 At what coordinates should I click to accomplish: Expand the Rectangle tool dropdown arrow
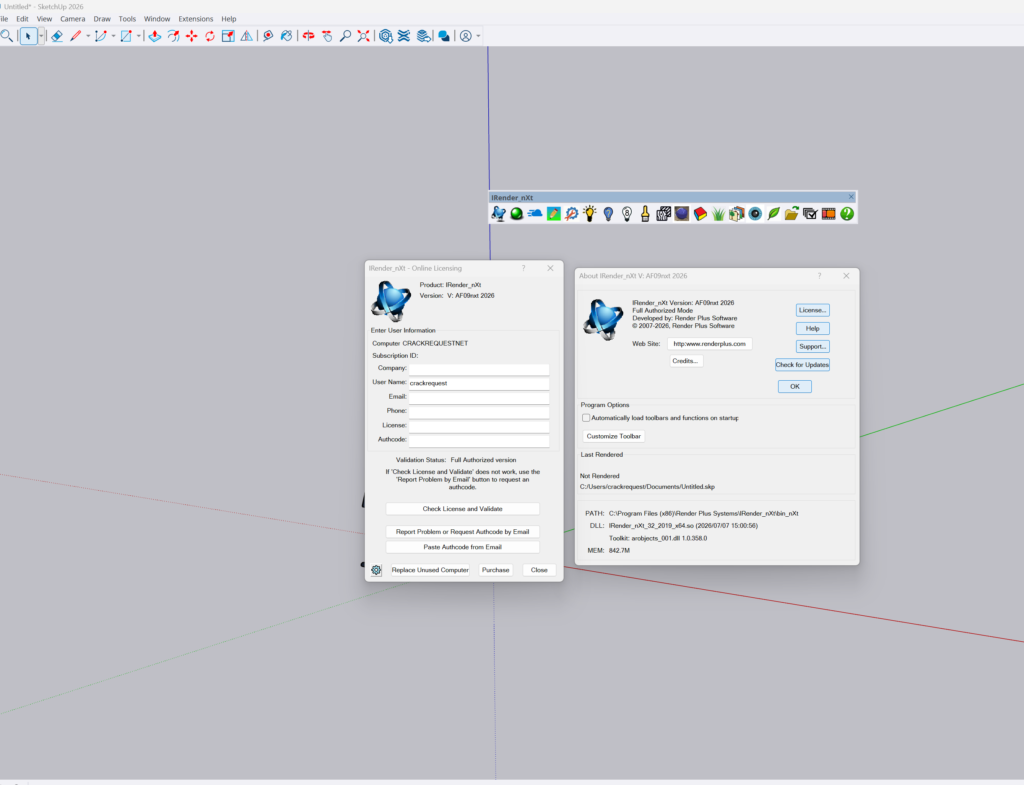(138, 36)
